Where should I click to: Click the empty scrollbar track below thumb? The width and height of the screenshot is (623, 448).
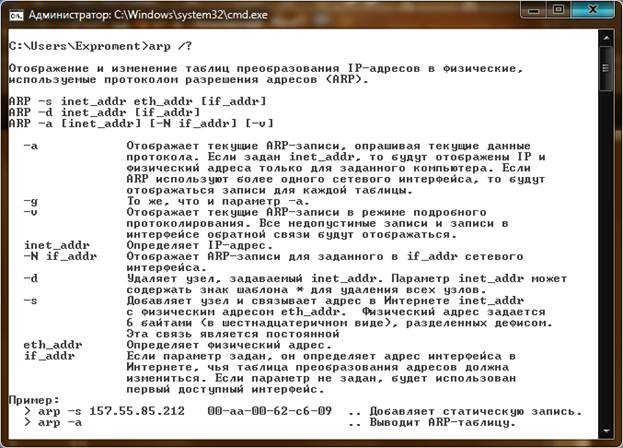pos(606,257)
